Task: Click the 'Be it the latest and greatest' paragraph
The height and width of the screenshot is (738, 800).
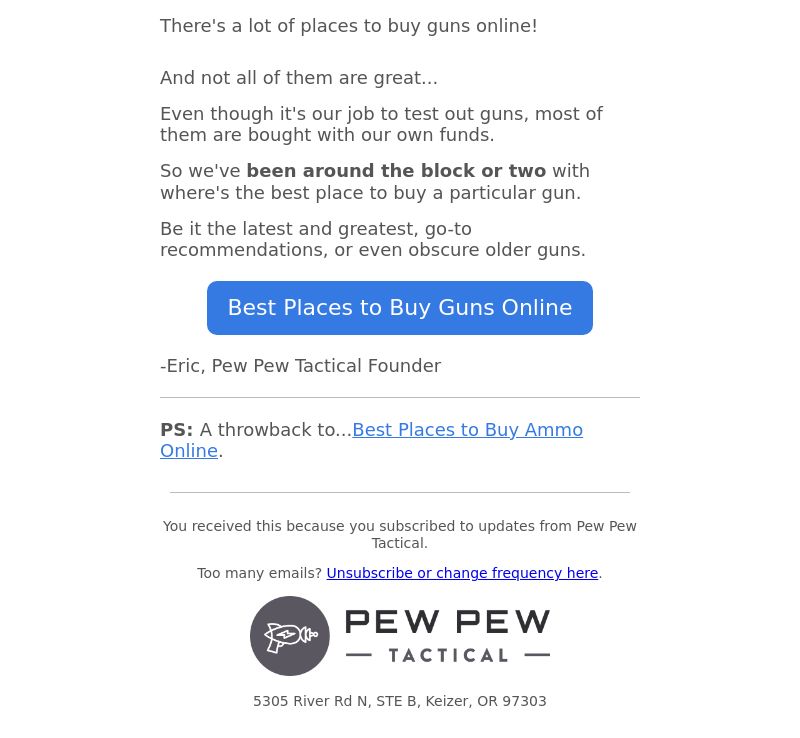Action: tap(373, 239)
